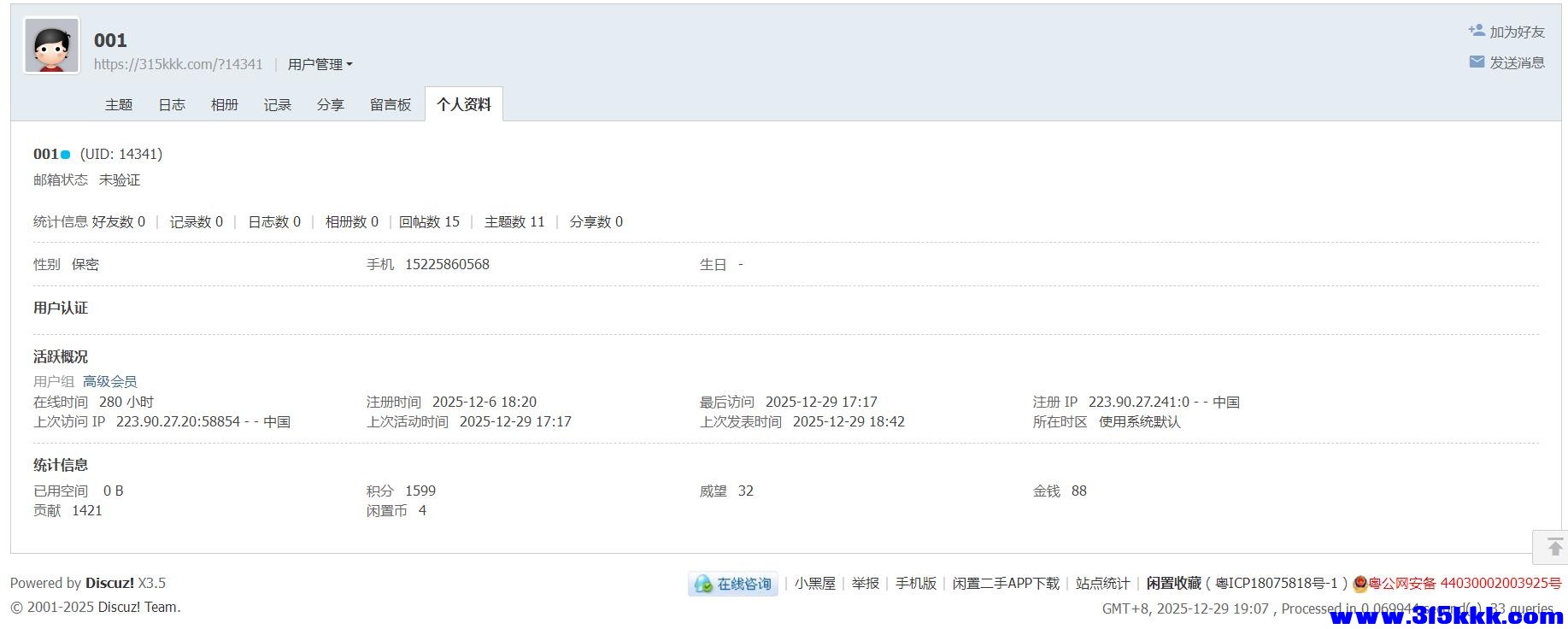Open the 相册 tab

pyautogui.click(x=225, y=104)
